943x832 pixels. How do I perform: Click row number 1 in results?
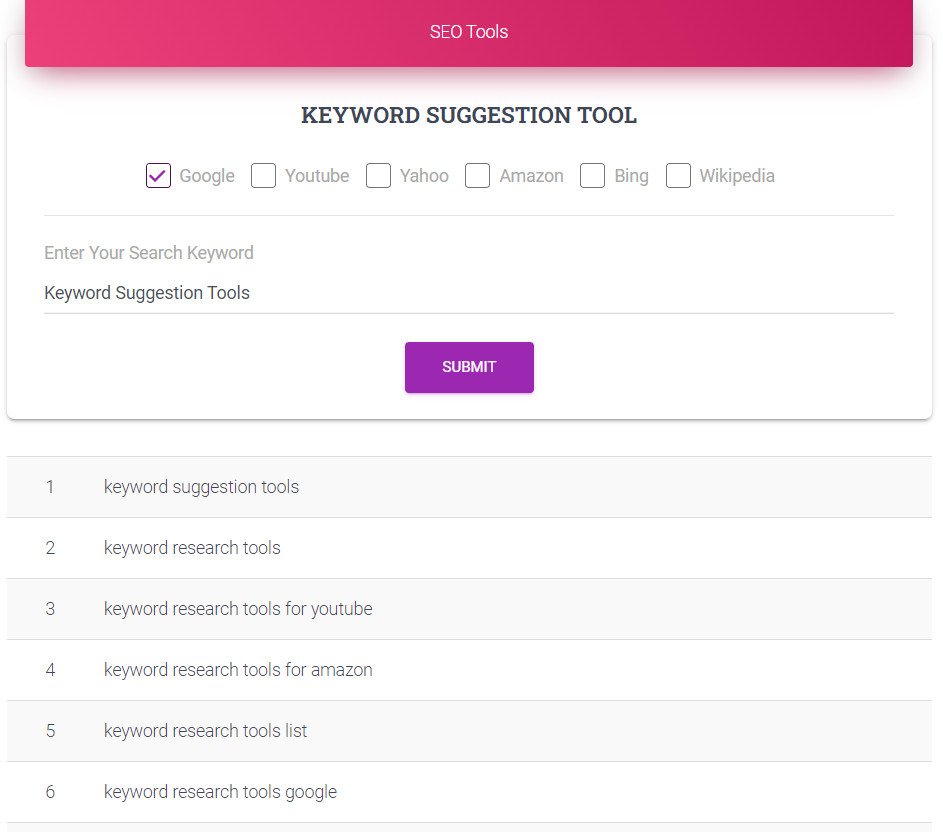click(50, 487)
